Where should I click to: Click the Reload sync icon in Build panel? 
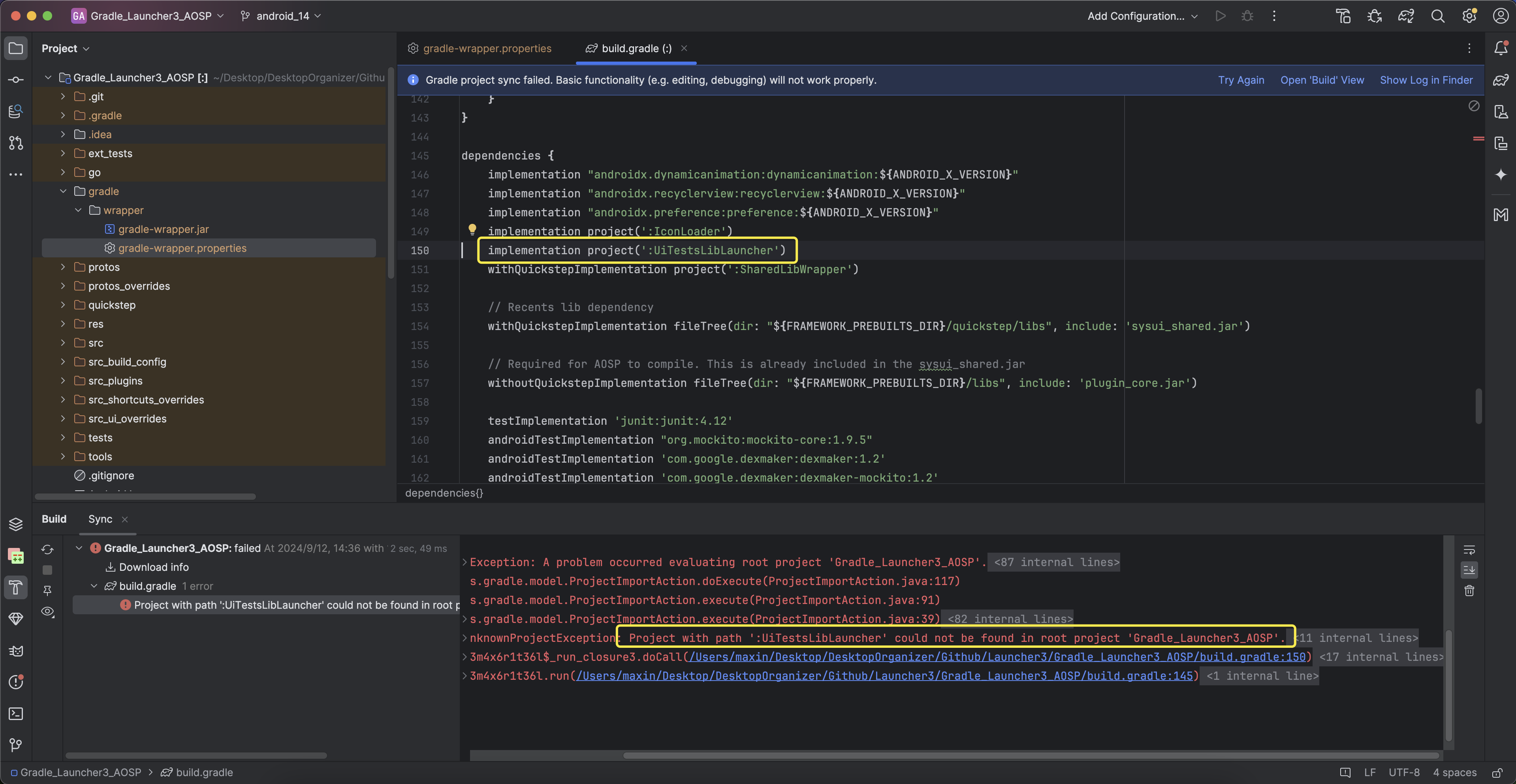click(48, 550)
